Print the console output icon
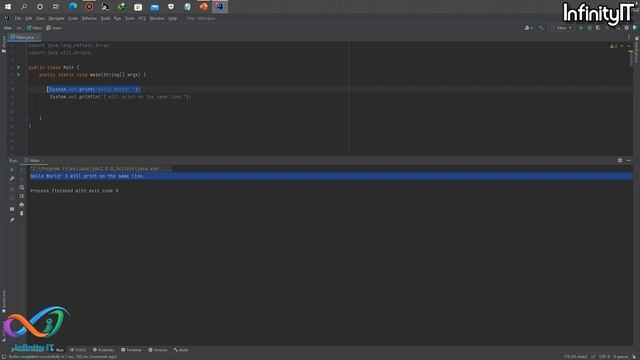This screenshot has width=640, height=360. (22, 204)
